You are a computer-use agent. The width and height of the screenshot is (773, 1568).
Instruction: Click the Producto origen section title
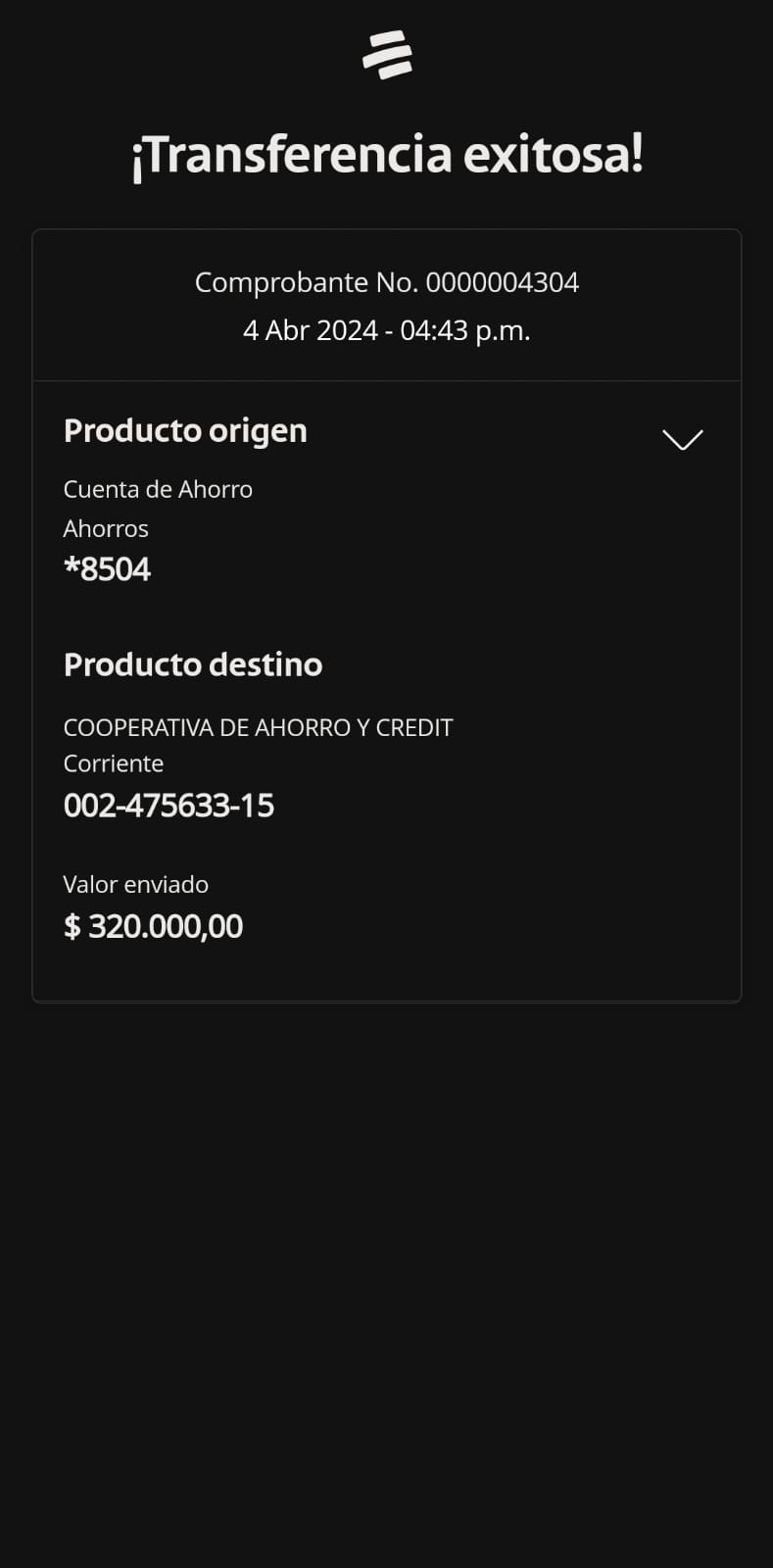tap(185, 430)
